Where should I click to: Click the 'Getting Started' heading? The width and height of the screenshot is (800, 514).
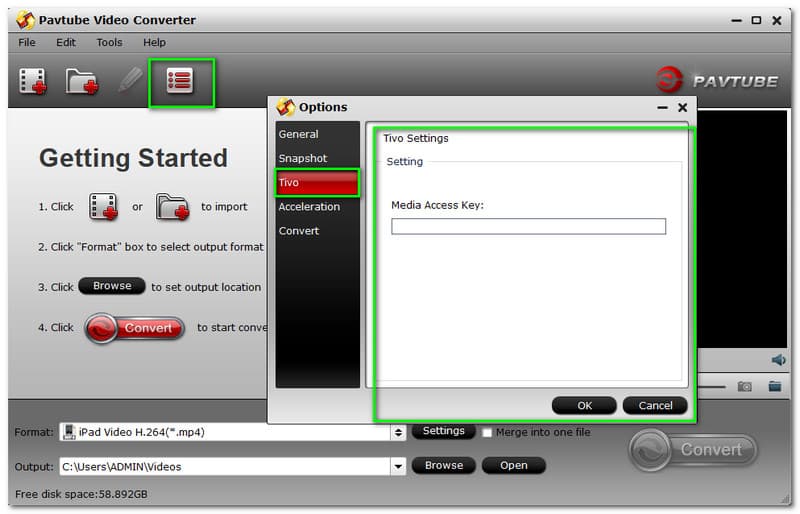pos(133,158)
